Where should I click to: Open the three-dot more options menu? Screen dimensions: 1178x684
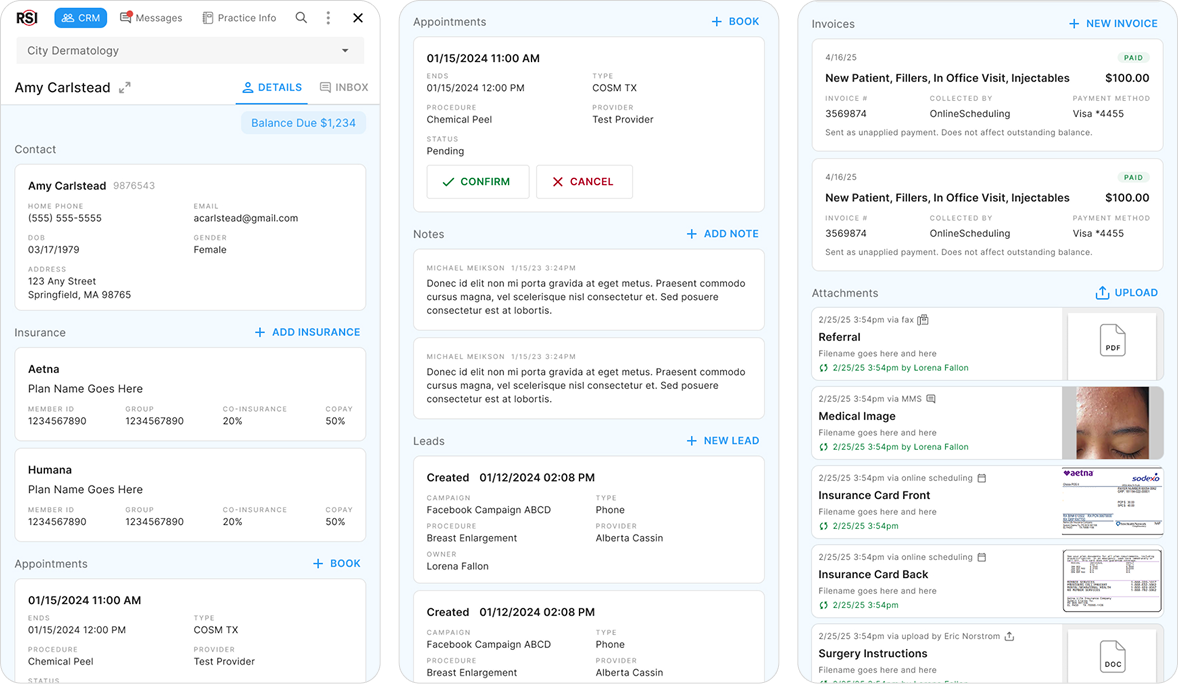[328, 18]
